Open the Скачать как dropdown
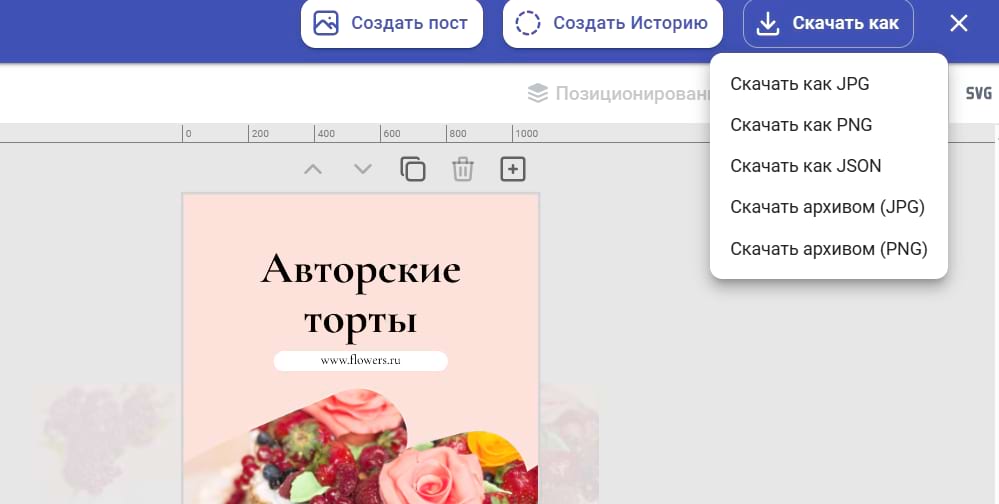Viewport: 999px width, 504px height. tap(828, 24)
